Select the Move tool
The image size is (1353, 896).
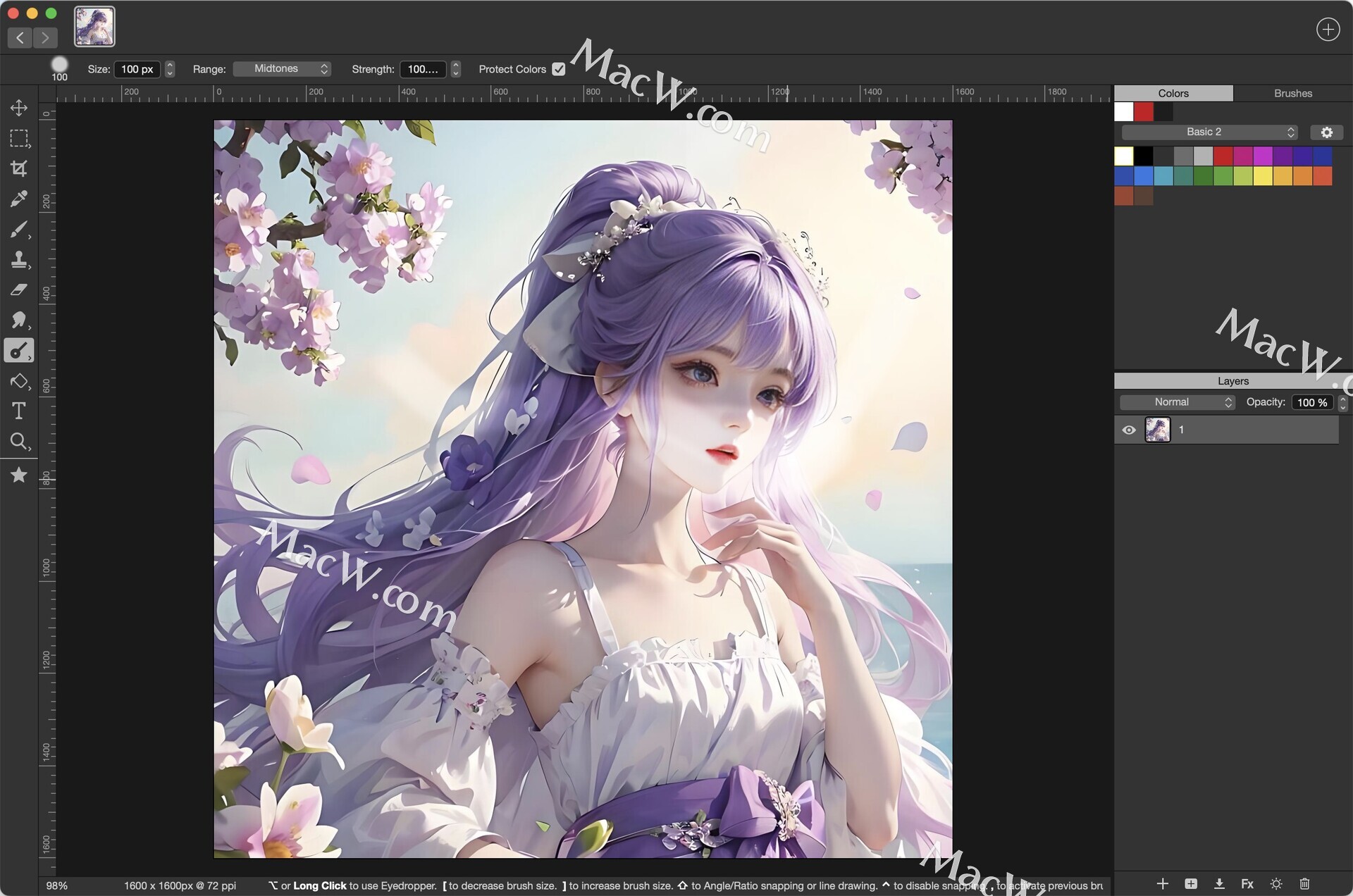coord(19,108)
